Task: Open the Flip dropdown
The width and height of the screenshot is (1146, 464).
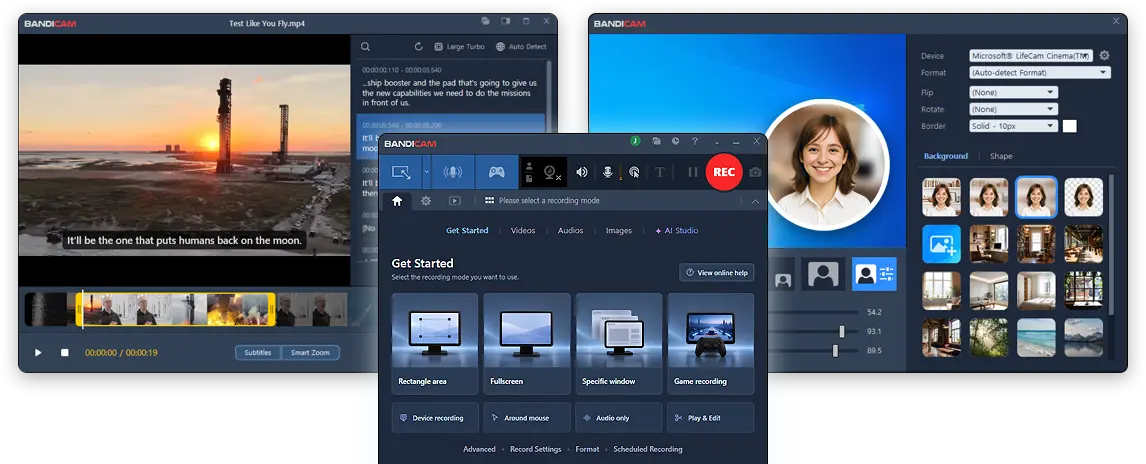Action: tap(1013, 93)
